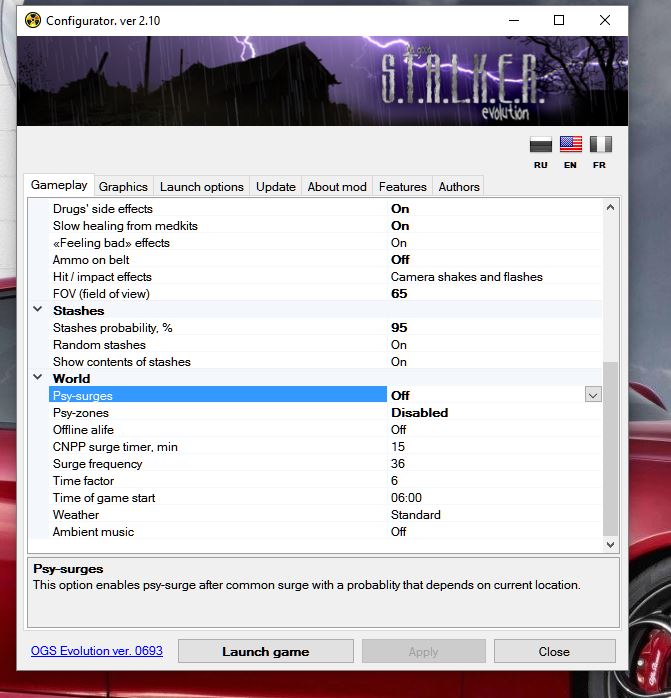Select the Weather setting row
The height and width of the screenshot is (698, 671).
pyautogui.click(x=325, y=515)
